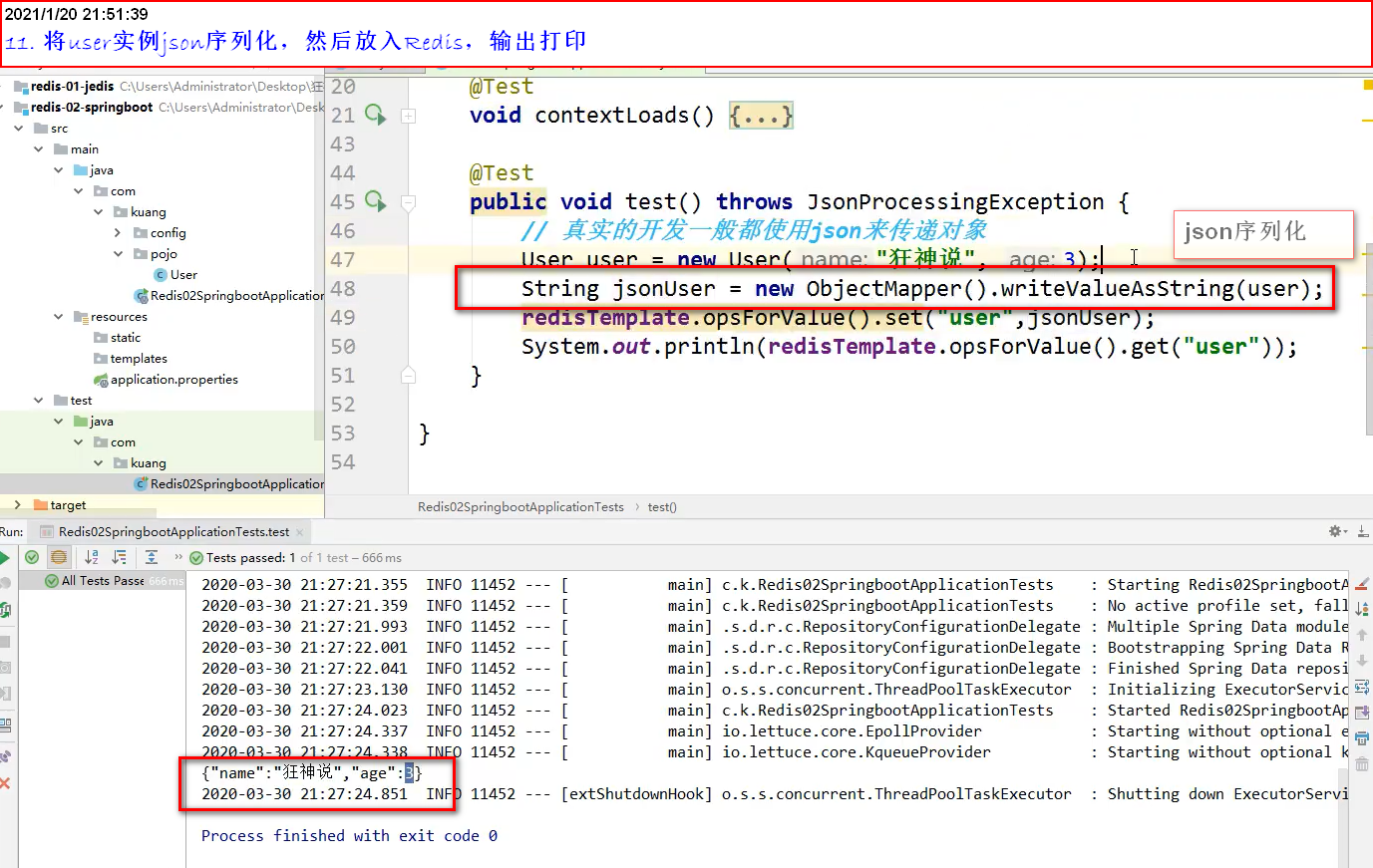
Task: Click the class icon beside User
Action: (161, 275)
